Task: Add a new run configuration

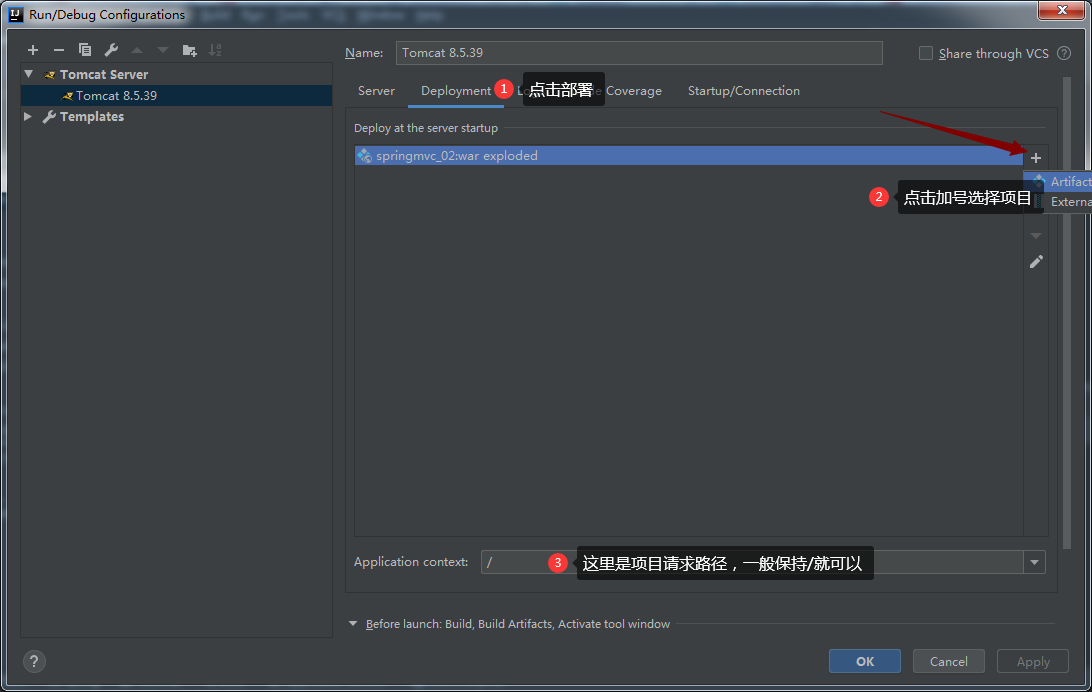Action: pyautogui.click(x=33, y=50)
